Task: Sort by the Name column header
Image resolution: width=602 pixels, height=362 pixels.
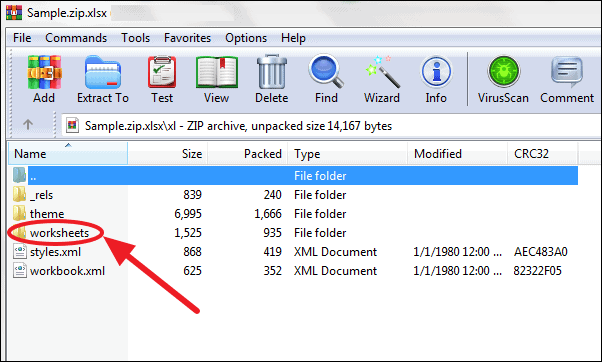Action: (68, 154)
